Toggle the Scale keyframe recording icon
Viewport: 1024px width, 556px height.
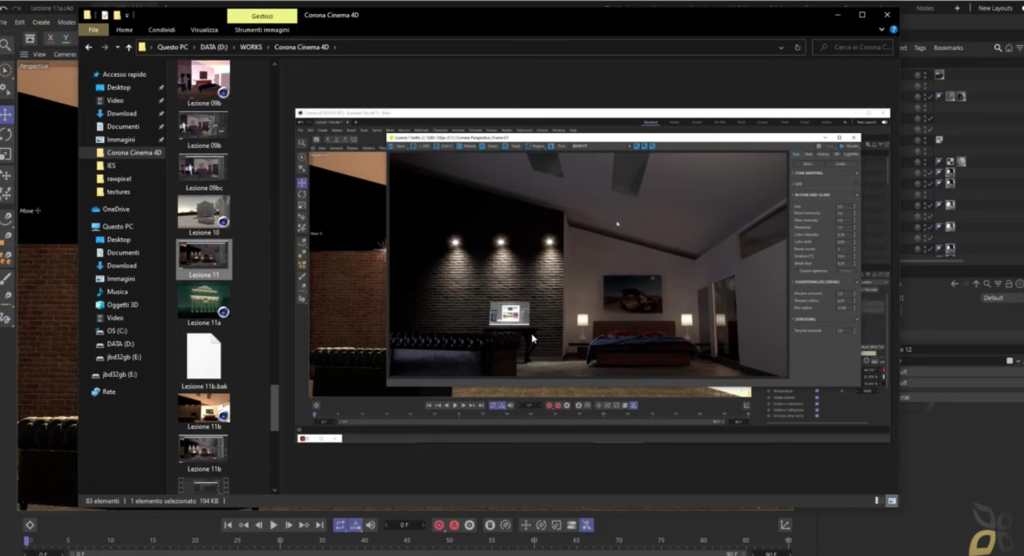coord(556,525)
